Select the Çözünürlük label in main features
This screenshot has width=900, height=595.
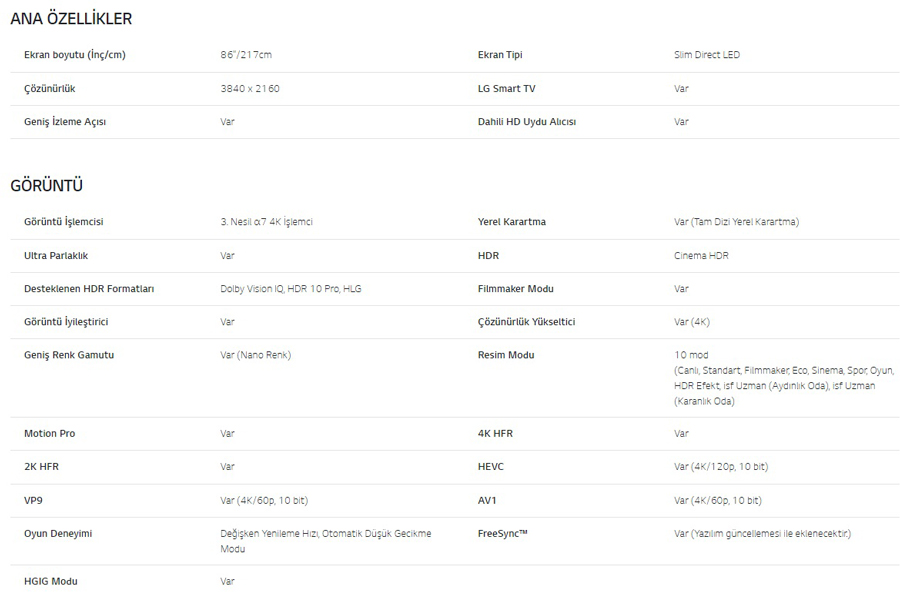click(x=50, y=89)
